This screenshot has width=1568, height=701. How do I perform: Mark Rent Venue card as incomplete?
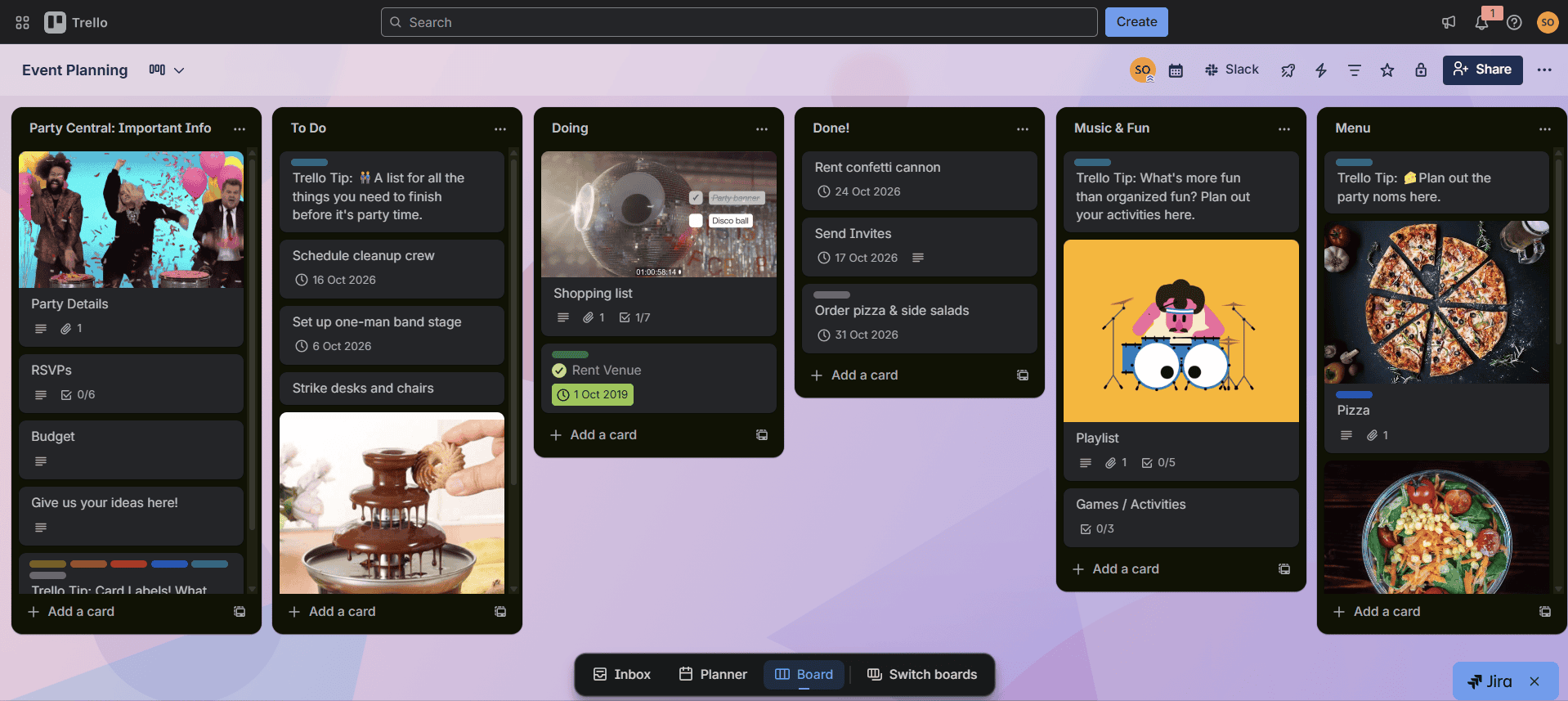[559, 371]
